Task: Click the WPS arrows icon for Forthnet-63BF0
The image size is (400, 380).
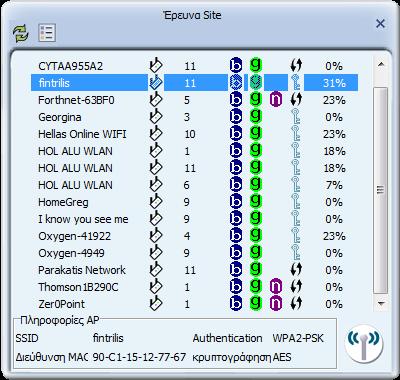Action: [x=296, y=99]
